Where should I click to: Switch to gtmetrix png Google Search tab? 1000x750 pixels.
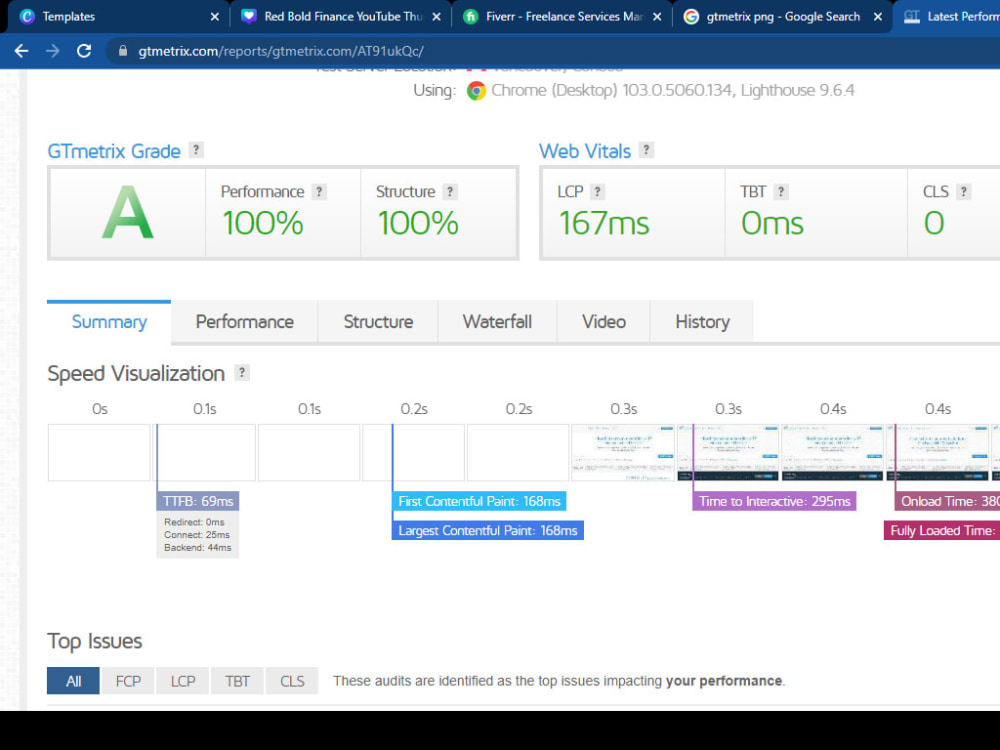click(783, 17)
